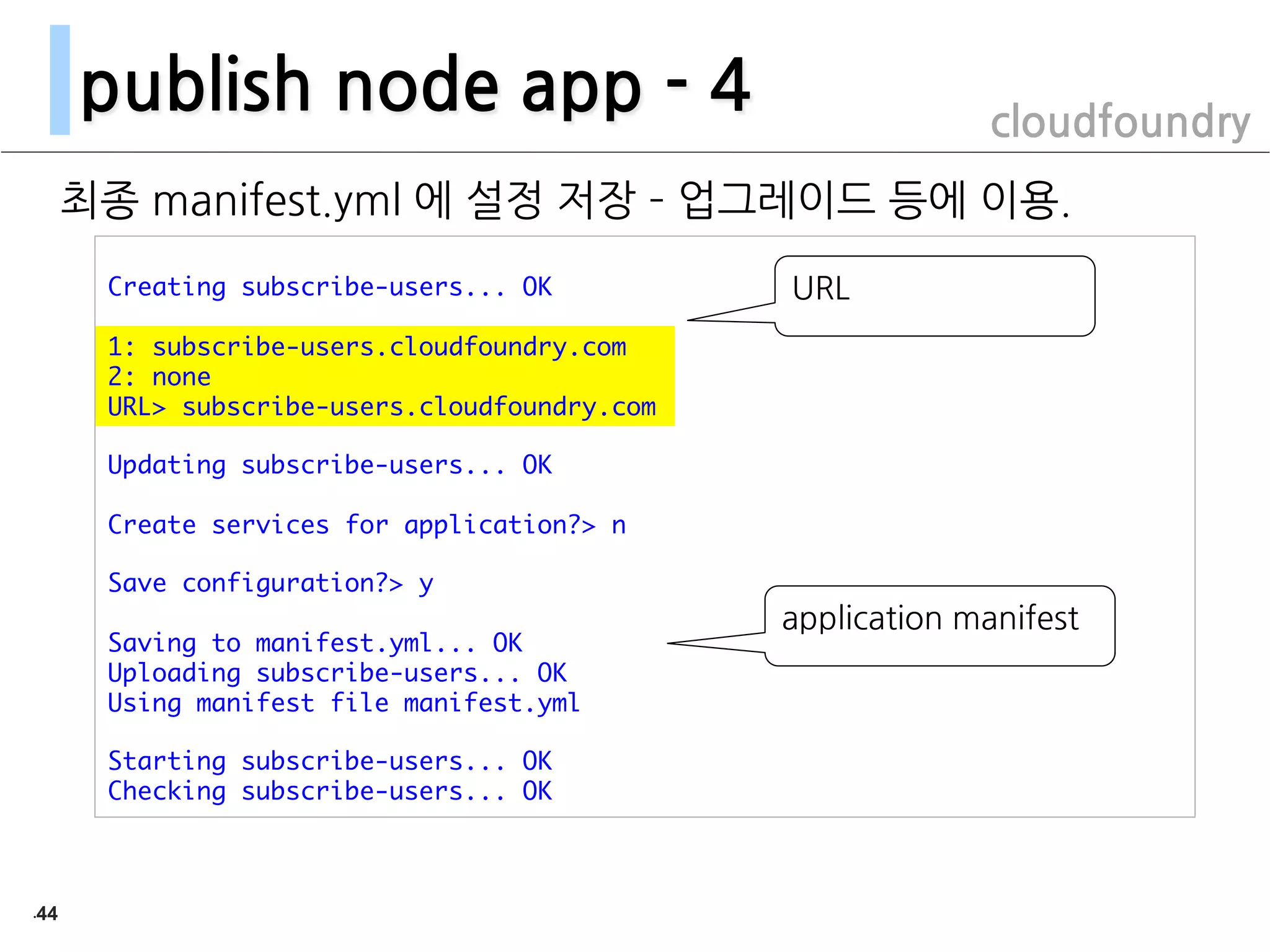1270x952 pixels.
Task: Click the blue accent bar beside the title
Action: coord(60,80)
